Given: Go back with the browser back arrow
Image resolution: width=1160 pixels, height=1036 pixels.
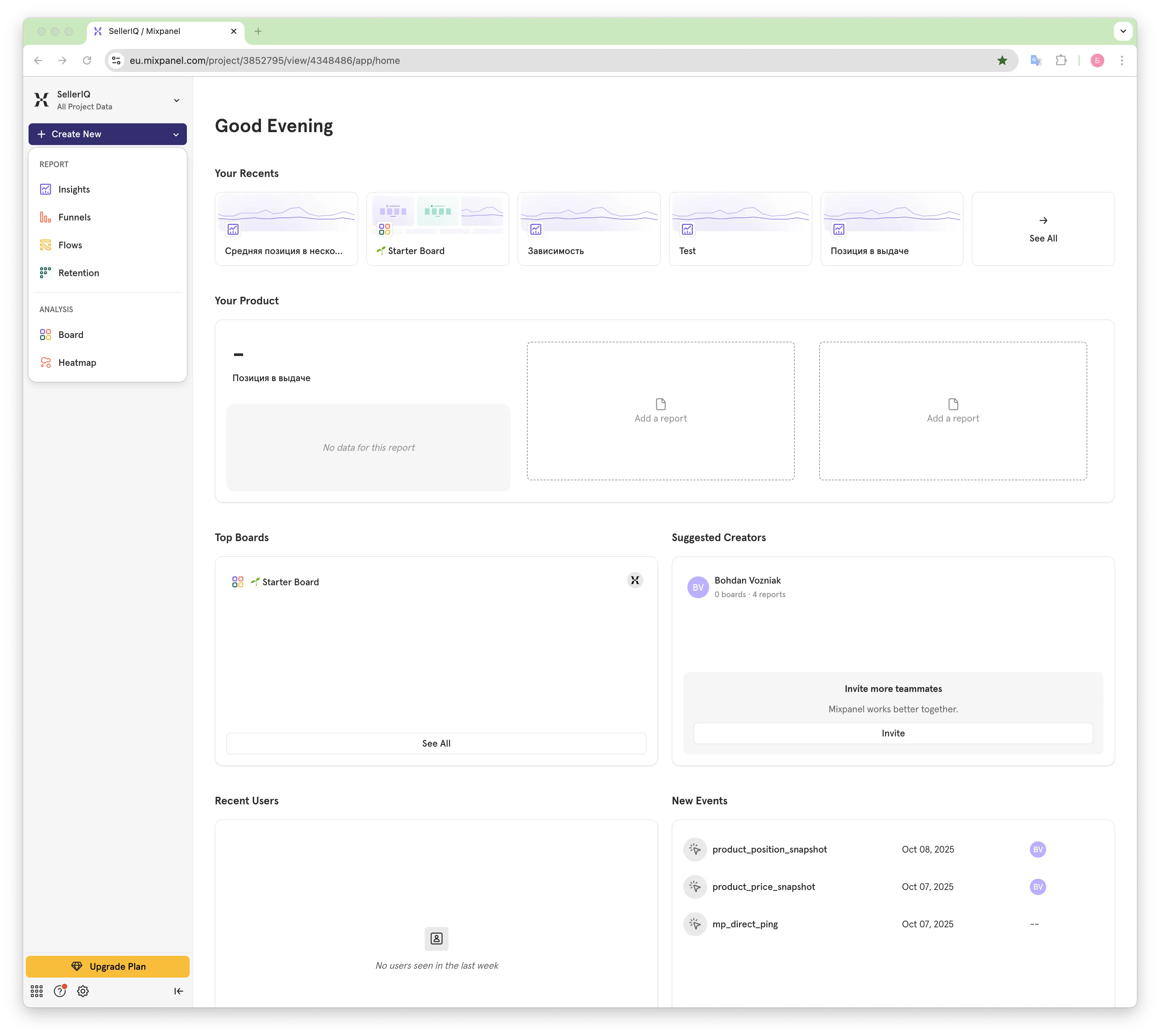Looking at the screenshot, I should click(38, 60).
